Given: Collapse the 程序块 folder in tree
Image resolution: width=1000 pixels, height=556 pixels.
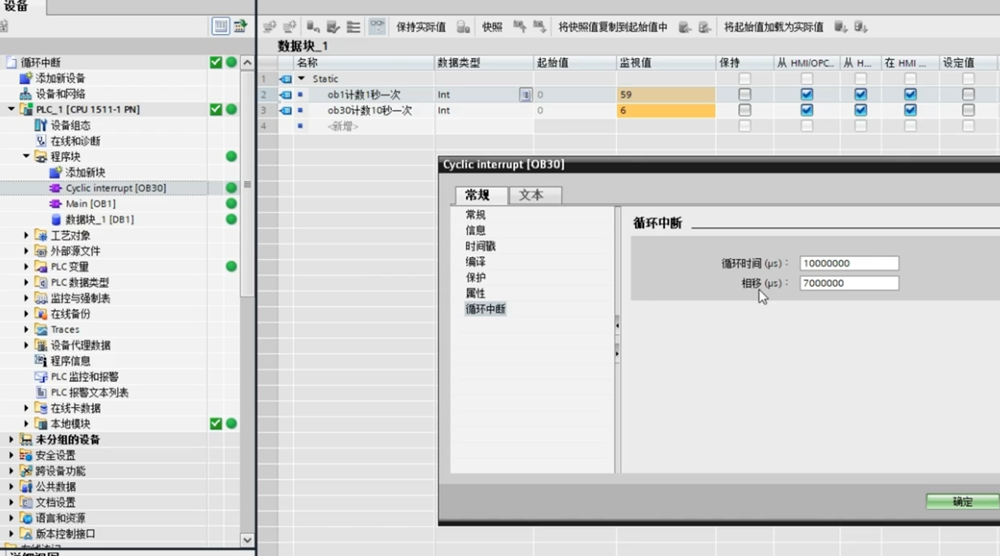Looking at the screenshot, I should point(27,157).
